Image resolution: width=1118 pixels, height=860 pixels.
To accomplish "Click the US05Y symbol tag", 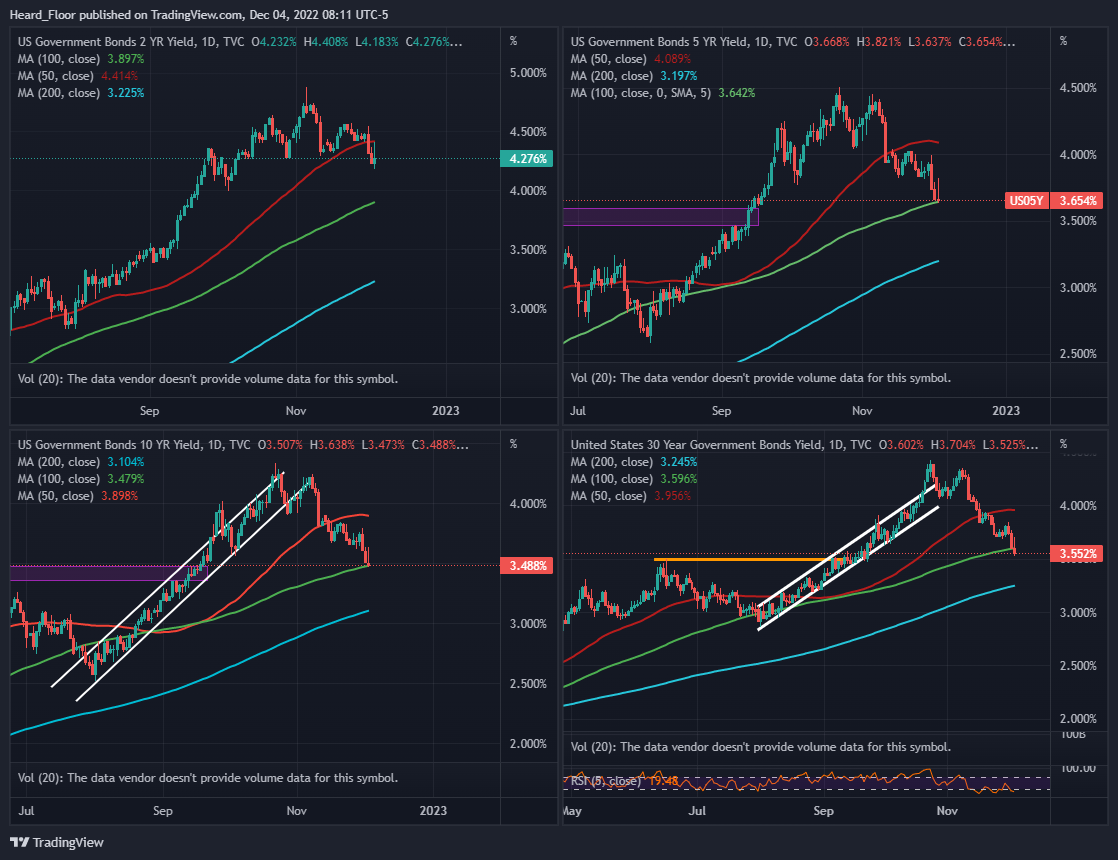I will [1026, 201].
